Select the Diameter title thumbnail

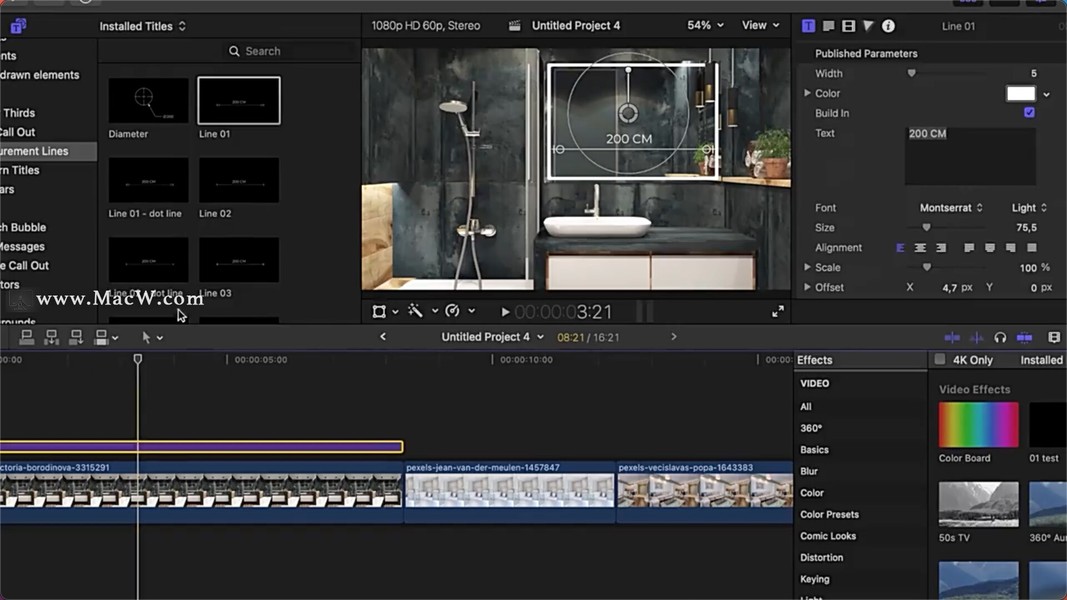pos(148,101)
